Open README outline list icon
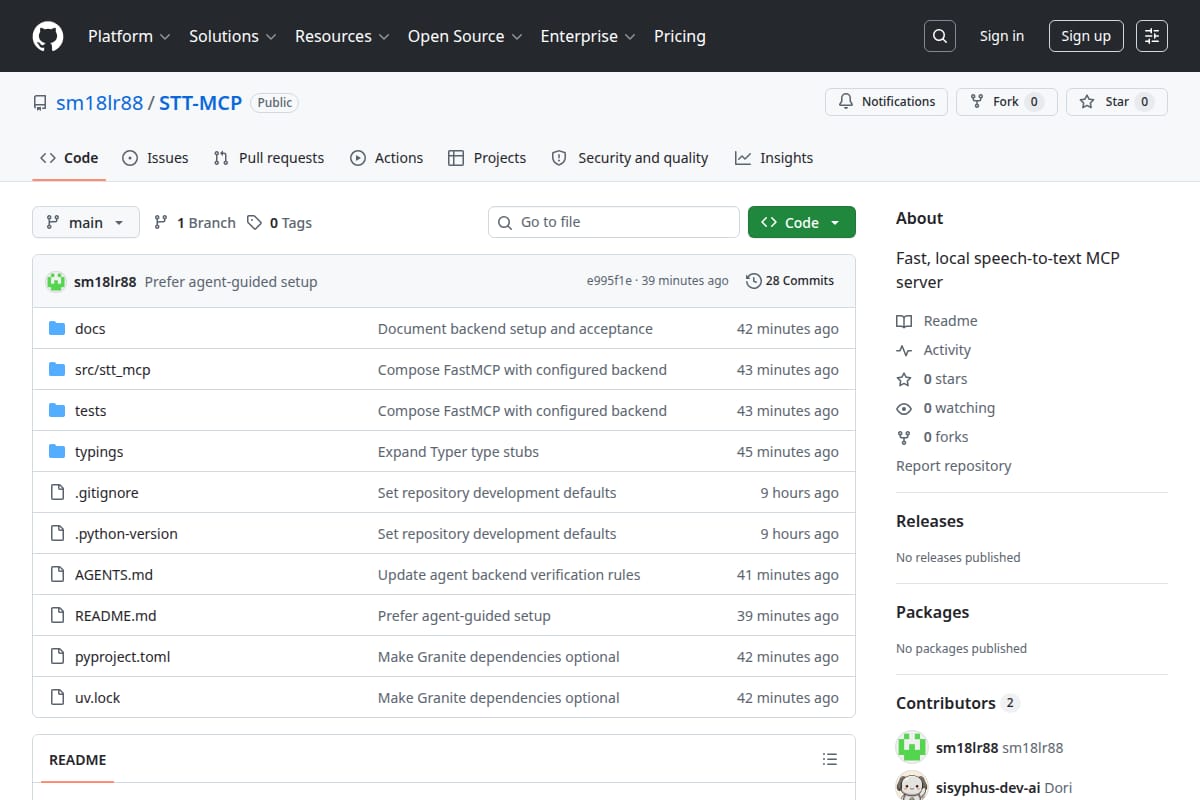Viewport: 1200px width, 800px height. [829, 760]
